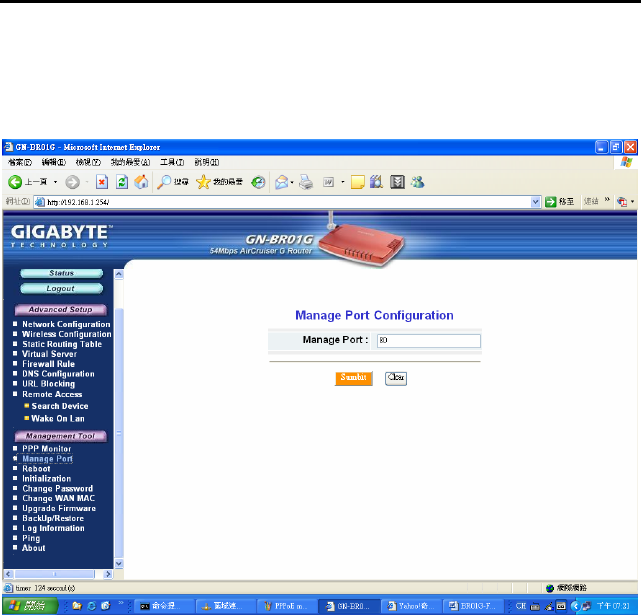Open the History icon in toolbar

258,182
